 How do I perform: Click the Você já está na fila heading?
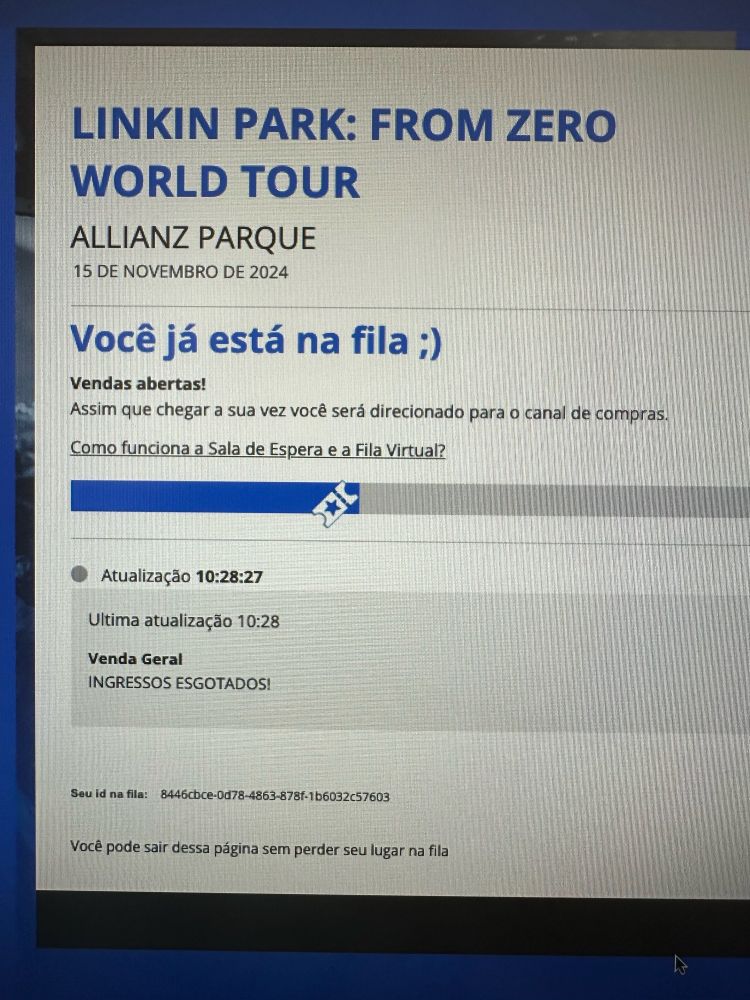point(256,339)
